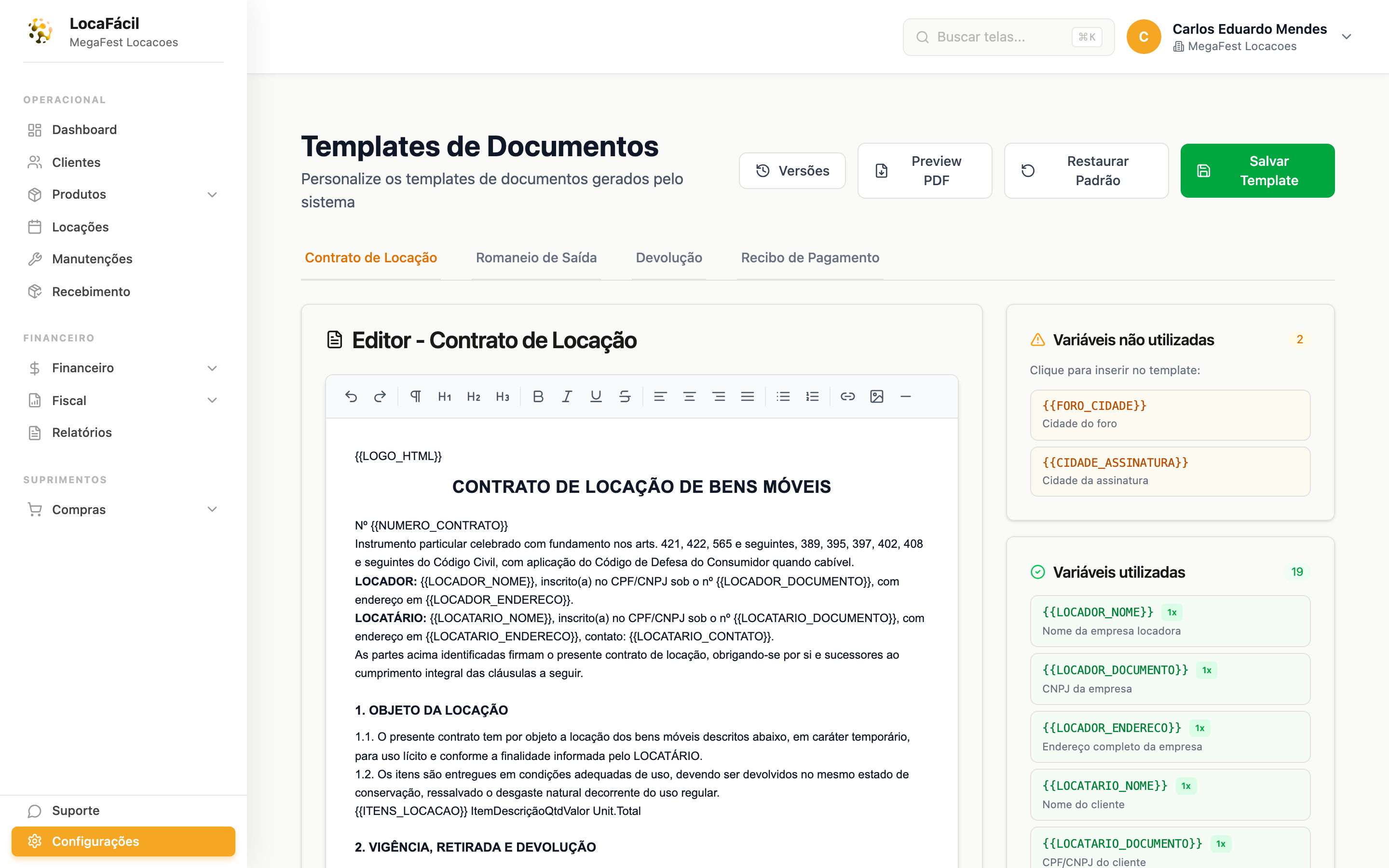Insert an image into the template
Viewport: 1389px width, 868px height.
point(876,396)
